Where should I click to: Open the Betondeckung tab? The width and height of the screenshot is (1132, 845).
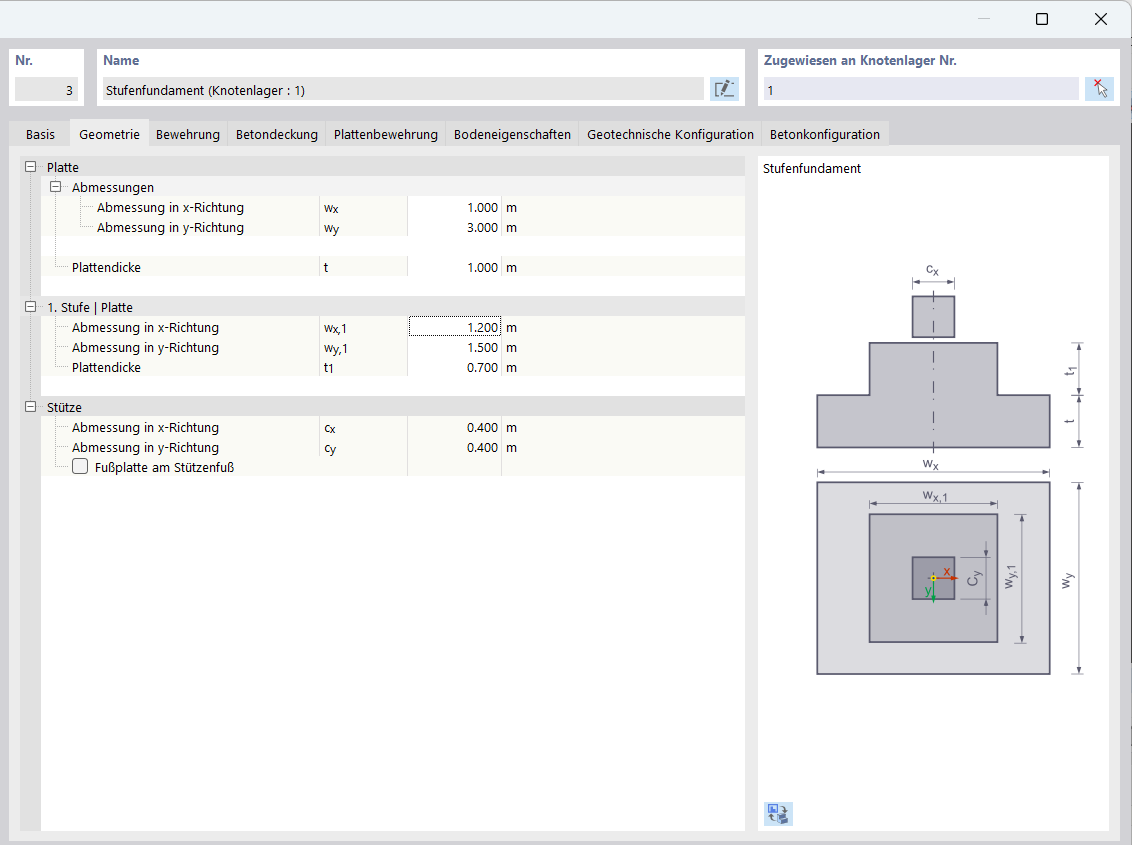tap(277, 134)
